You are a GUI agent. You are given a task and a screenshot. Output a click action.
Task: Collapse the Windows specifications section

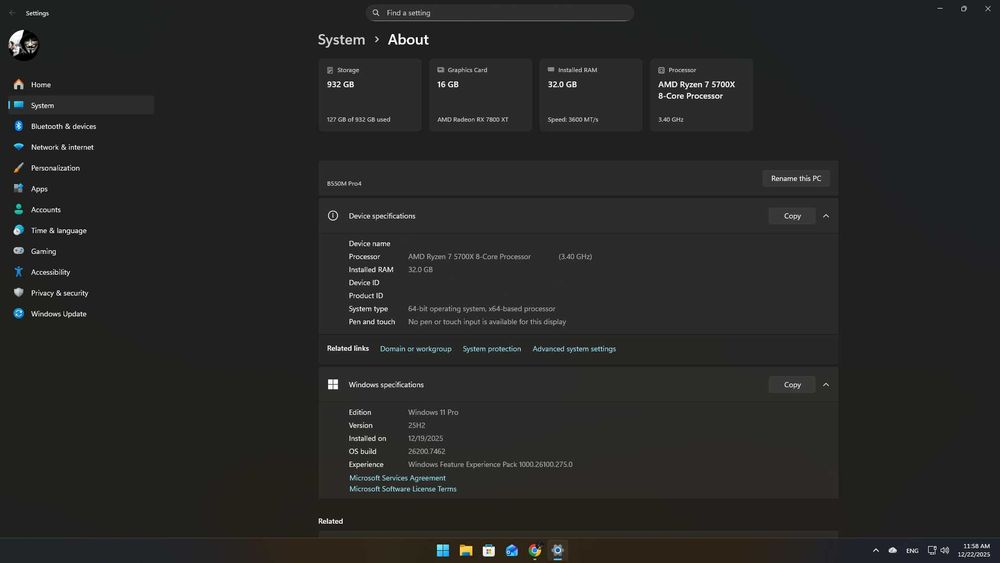[826, 384]
